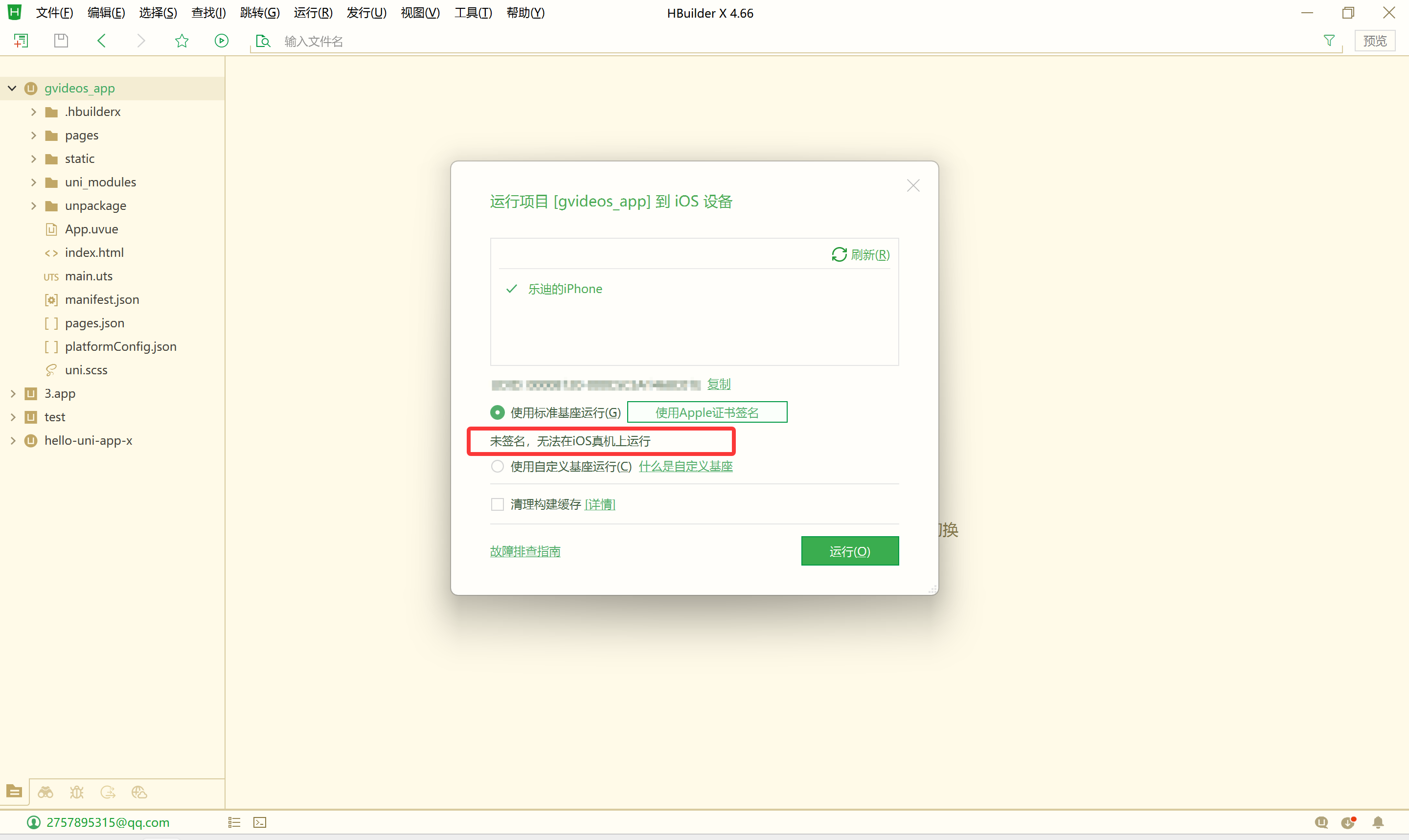This screenshot has width=1409, height=840.
Task: Click the bookmark star icon
Action: tap(182, 41)
